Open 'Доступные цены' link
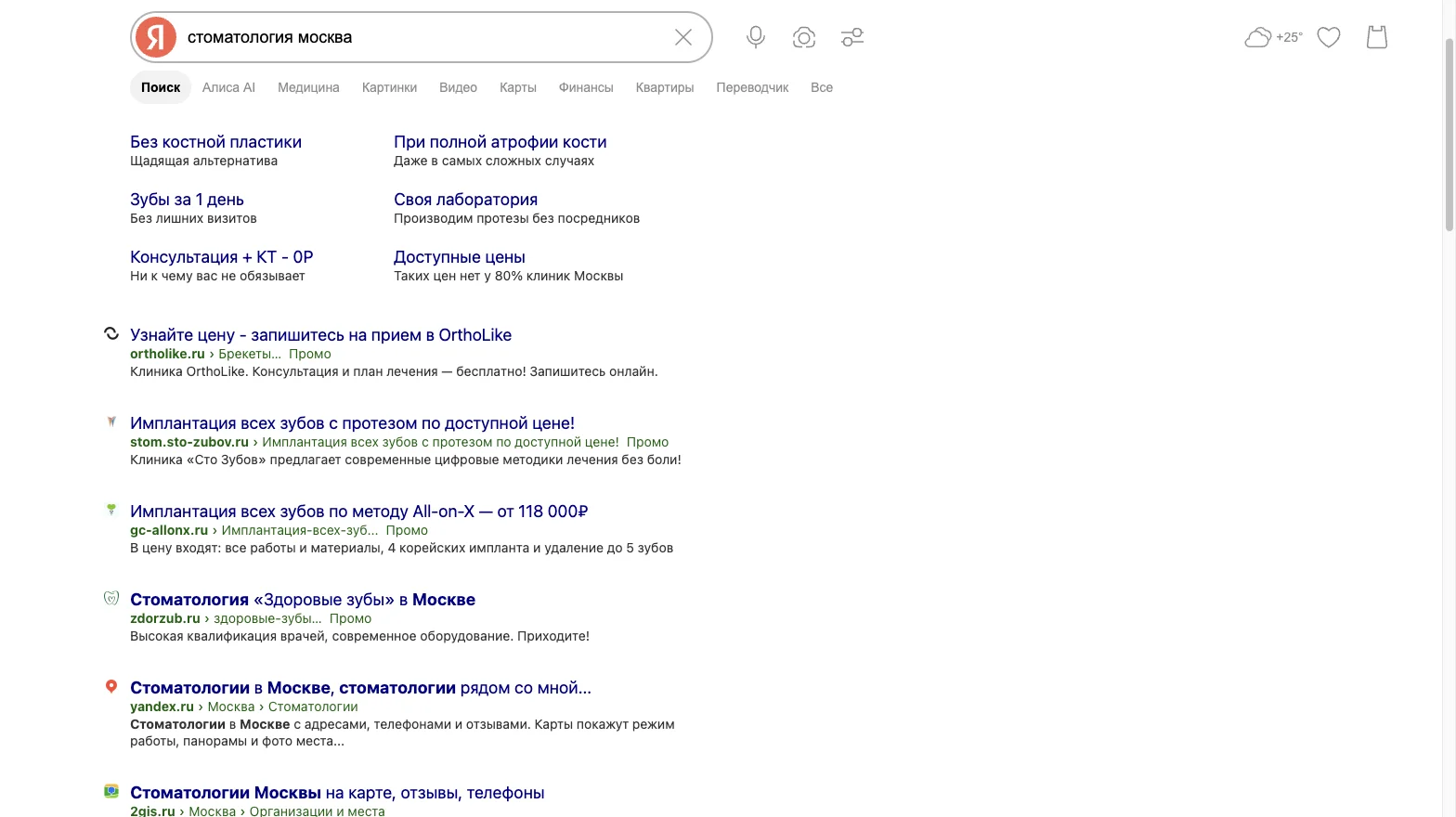Screen dimensions: 1456x817 (x=459, y=257)
